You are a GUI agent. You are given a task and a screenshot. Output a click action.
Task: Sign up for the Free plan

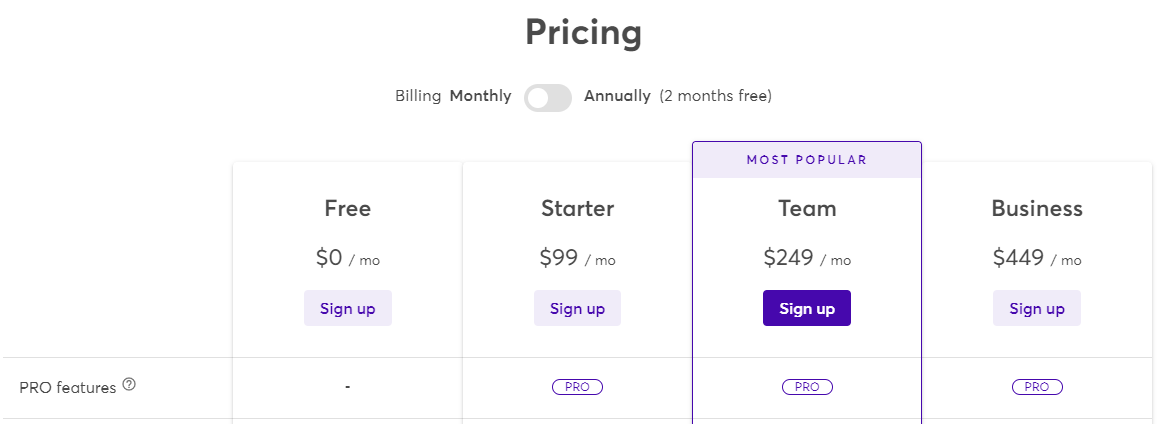pyautogui.click(x=348, y=309)
